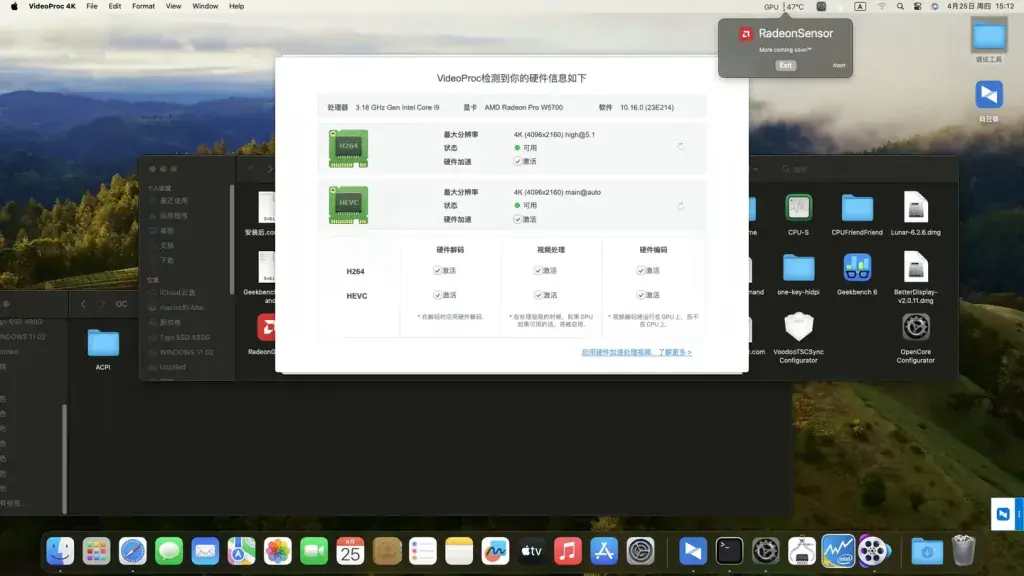Open Launchpad from the Dock

[96, 551]
